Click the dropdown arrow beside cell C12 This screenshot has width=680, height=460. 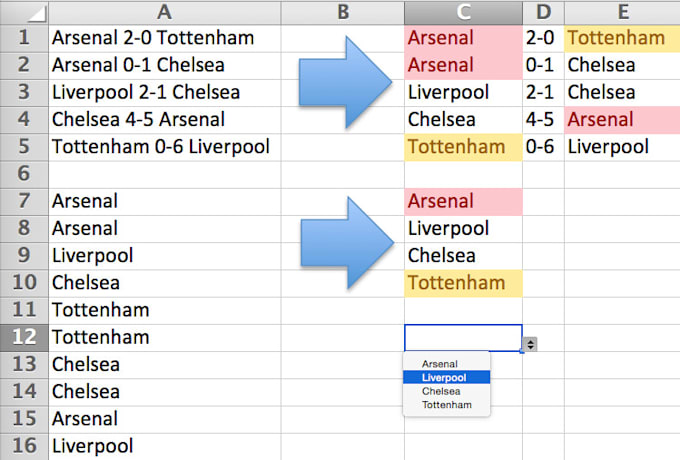[x=530, y=343]
